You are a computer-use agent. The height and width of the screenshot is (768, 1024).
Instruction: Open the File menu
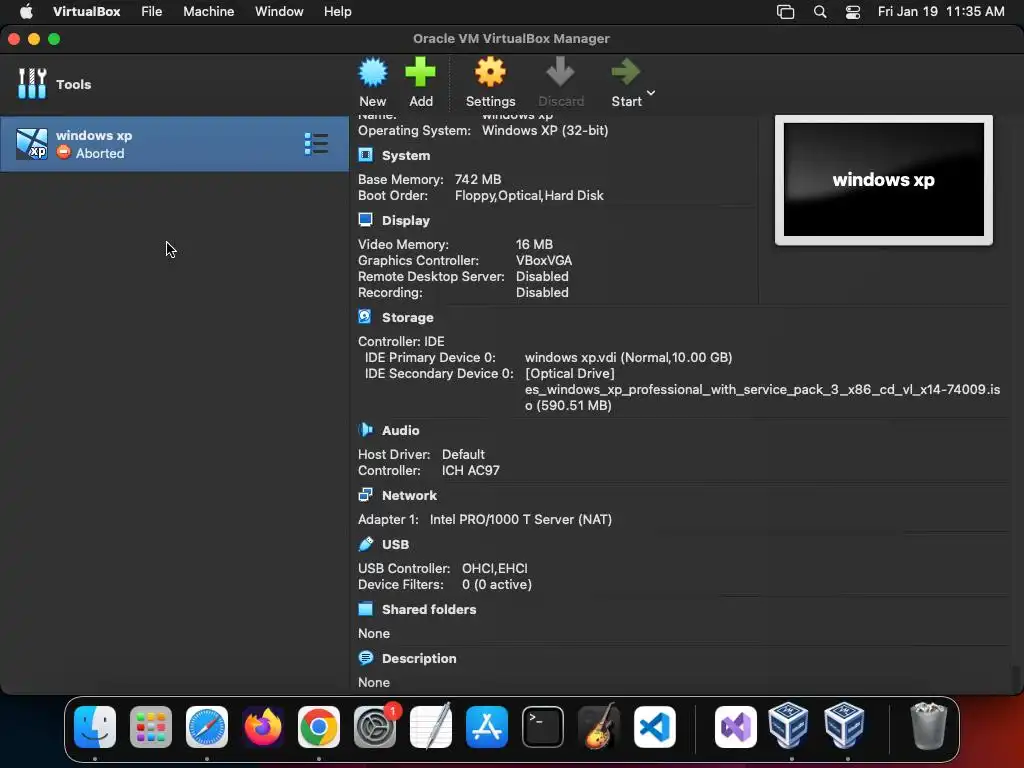point(152,12)
